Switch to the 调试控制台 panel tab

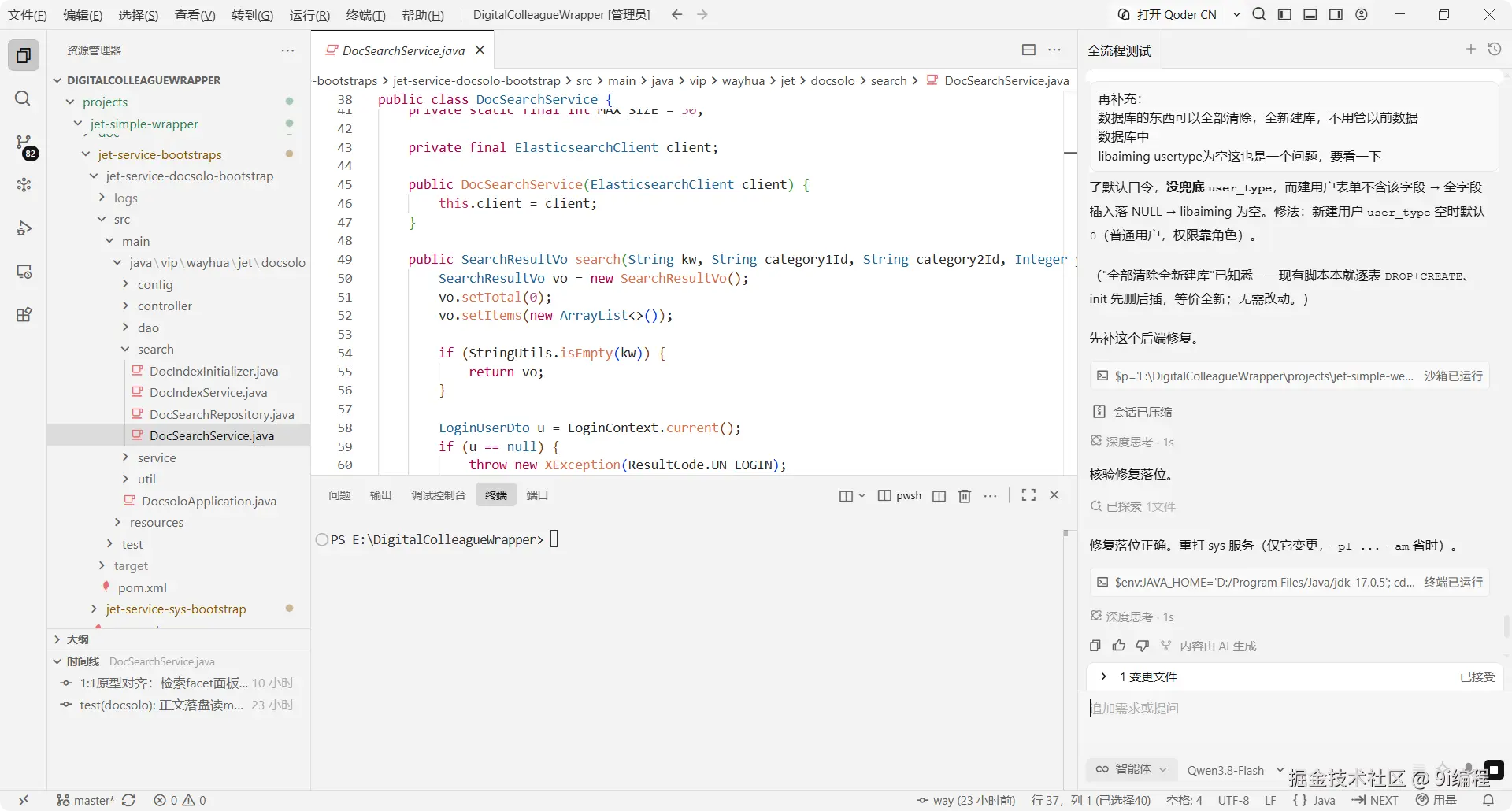439,495
